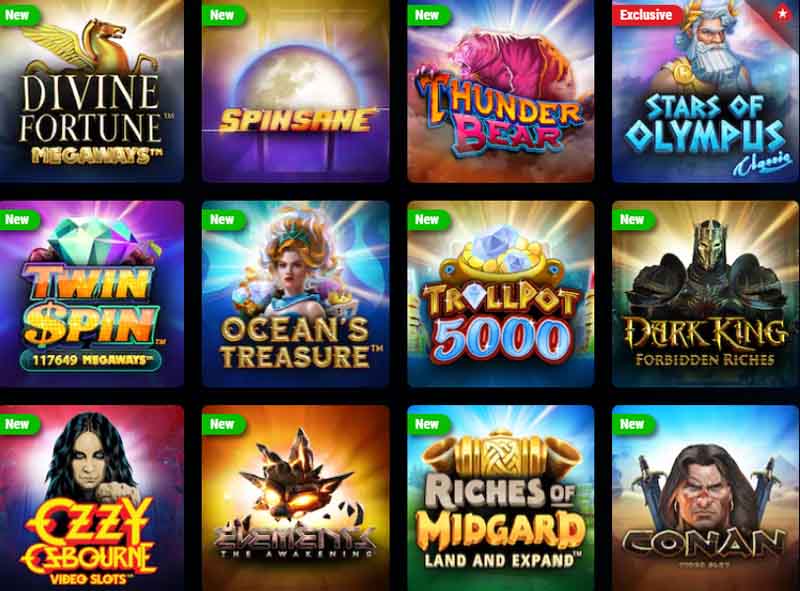Image resolution: width=800 pixels, height=591 pixels.
Task: Click the New badge on Spinsane
Action: [224, 15]
